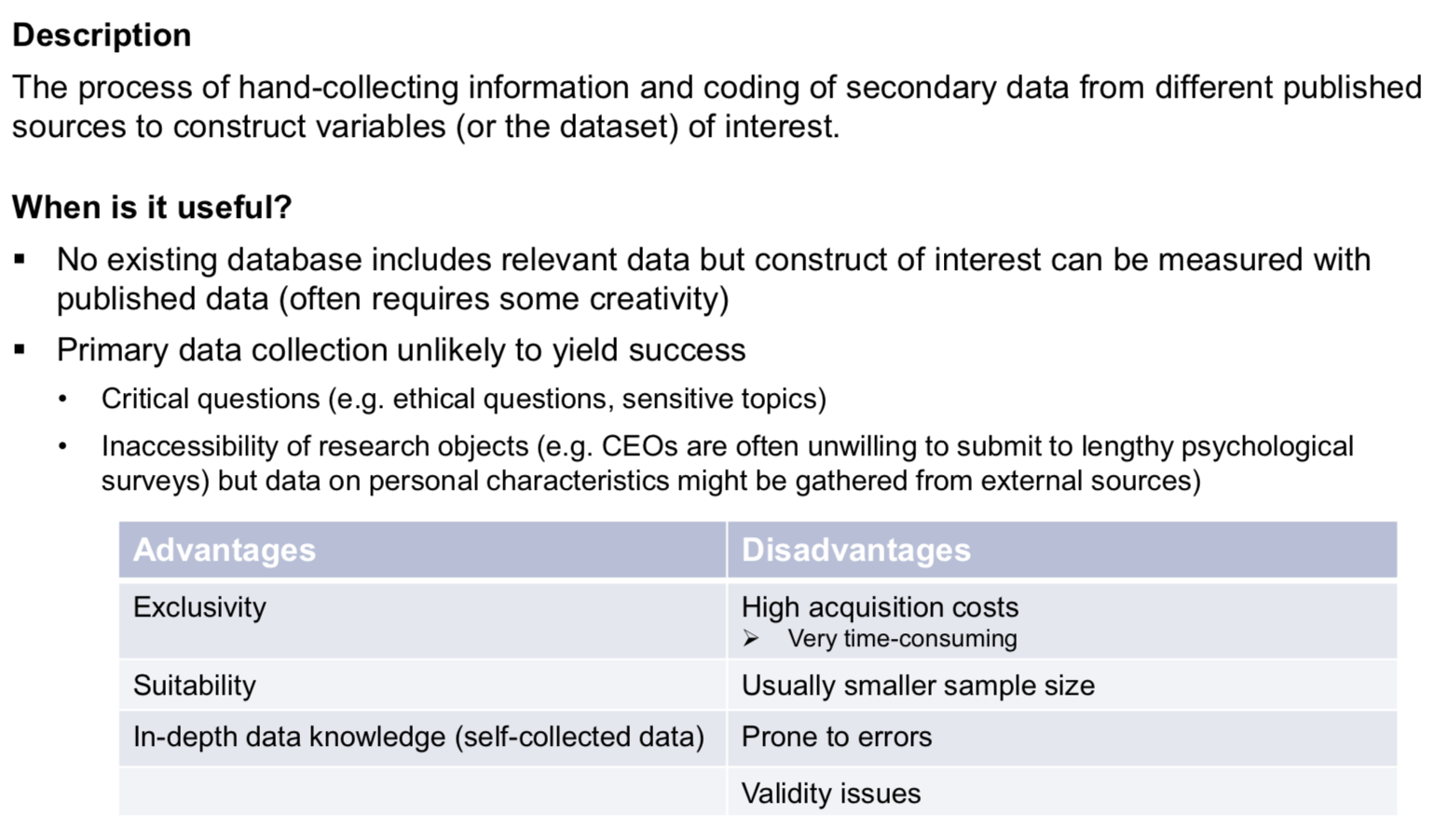Select the Advantages table header
The width and height of the screenshot is (1435, 840).
[x=225, y=550]
